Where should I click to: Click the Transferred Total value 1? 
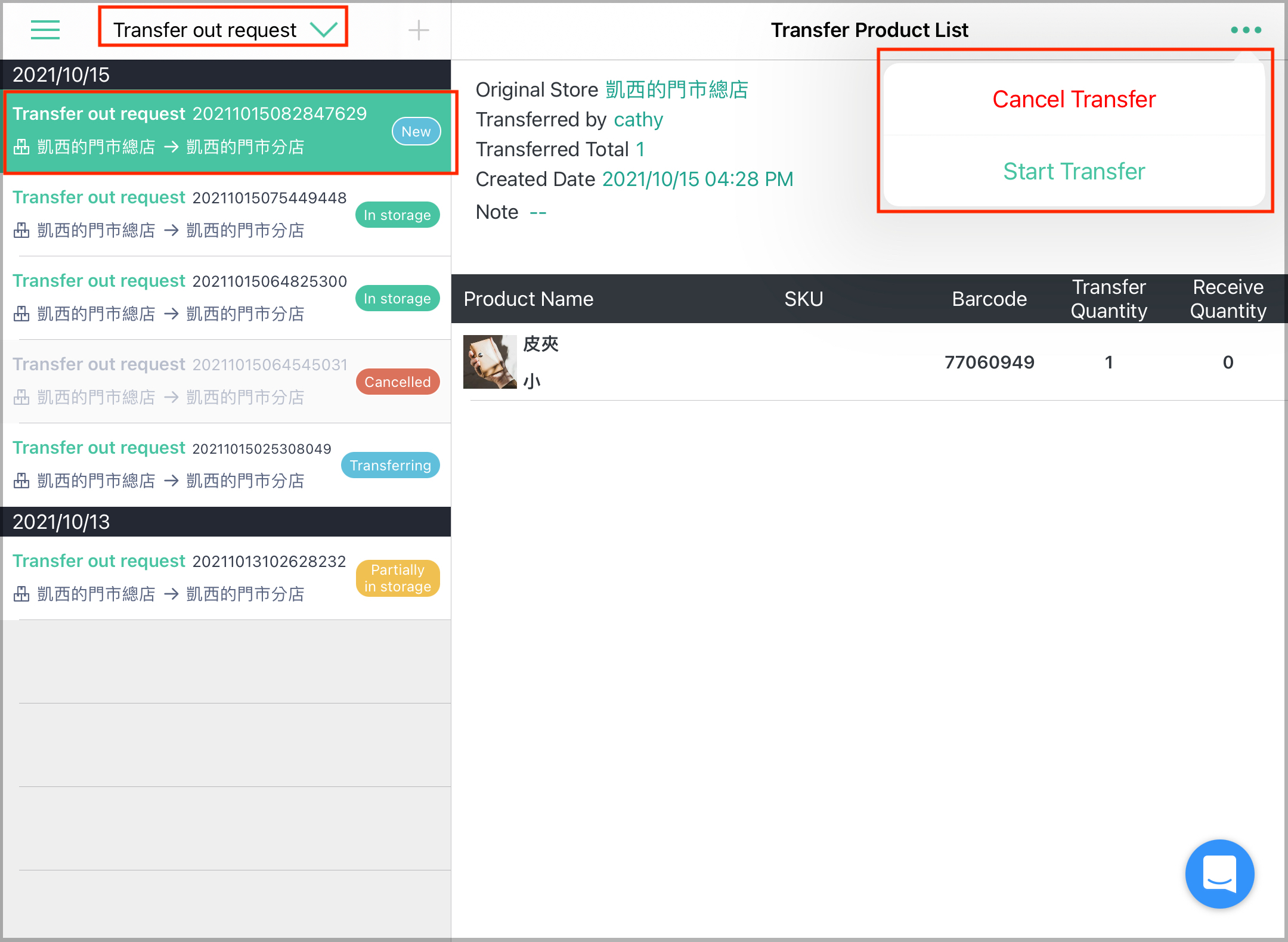coord(640,149)
